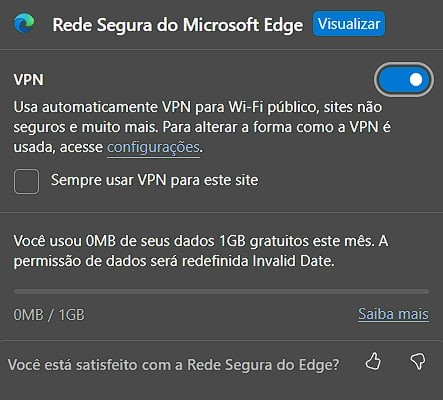Check the Sempre usar VPN box
443x400 pixels.
[x=26, y=182]
